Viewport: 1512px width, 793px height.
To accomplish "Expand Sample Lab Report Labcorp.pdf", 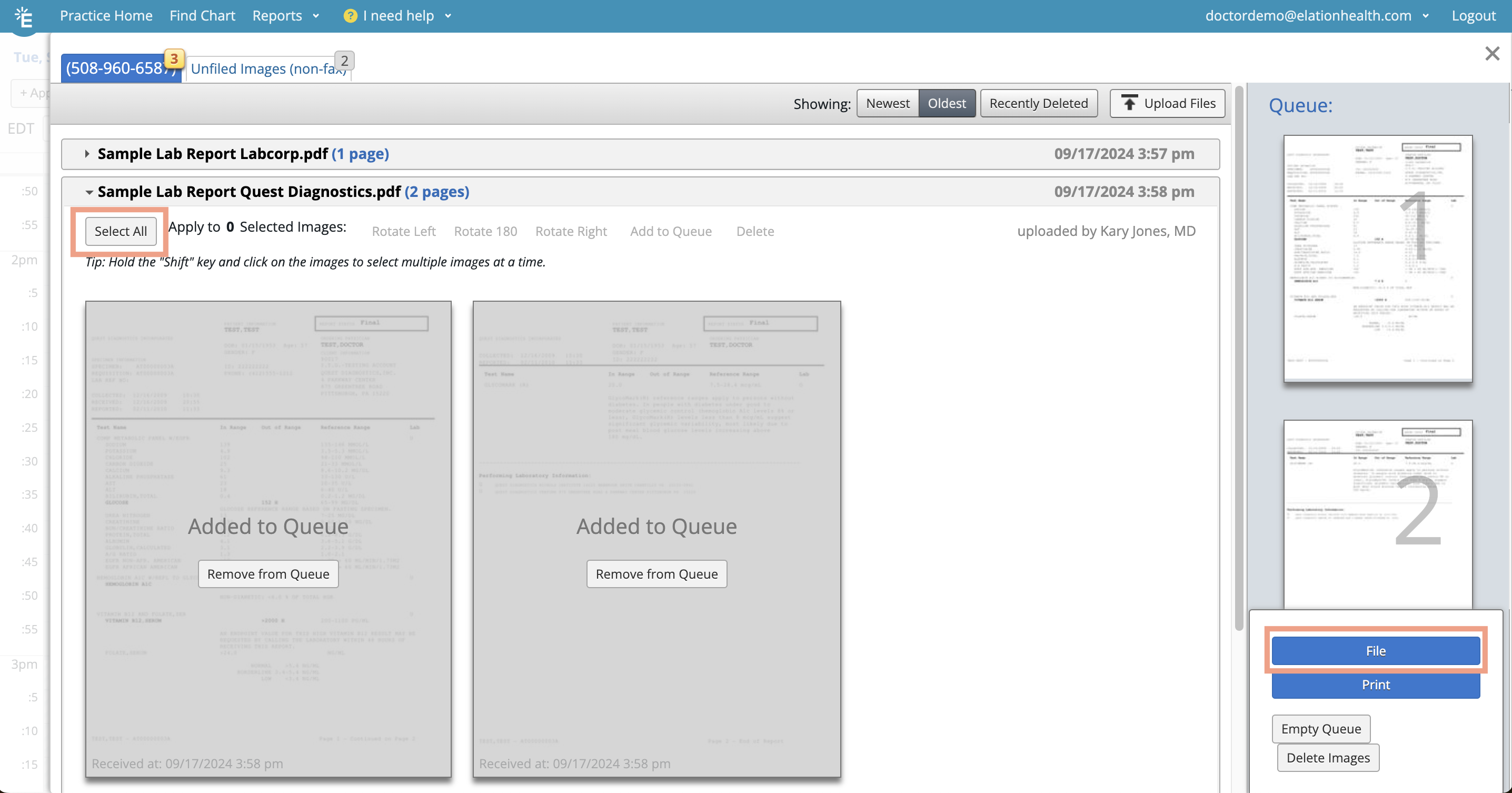I will click(x=87, y=154).
